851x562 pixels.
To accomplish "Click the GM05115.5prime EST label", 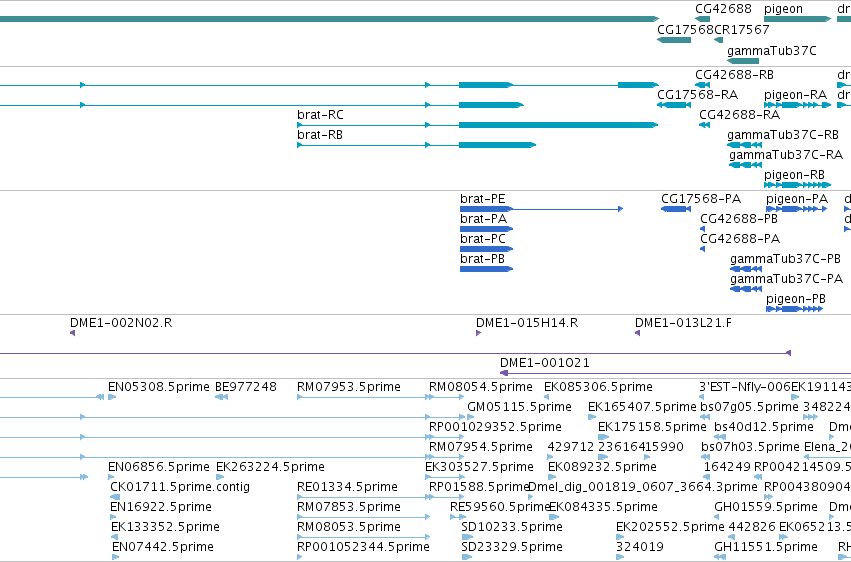I will pos(519,407).
